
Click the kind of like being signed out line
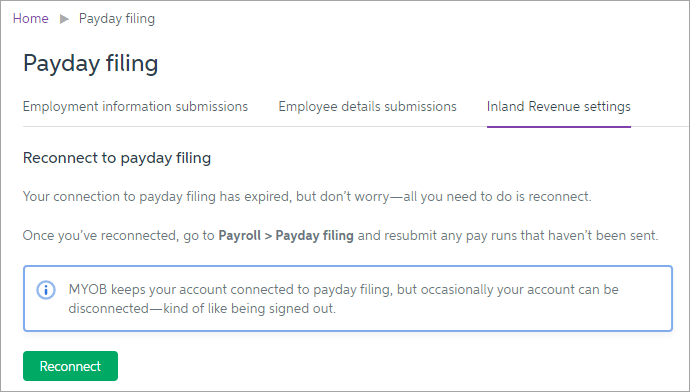pos(249,308)
